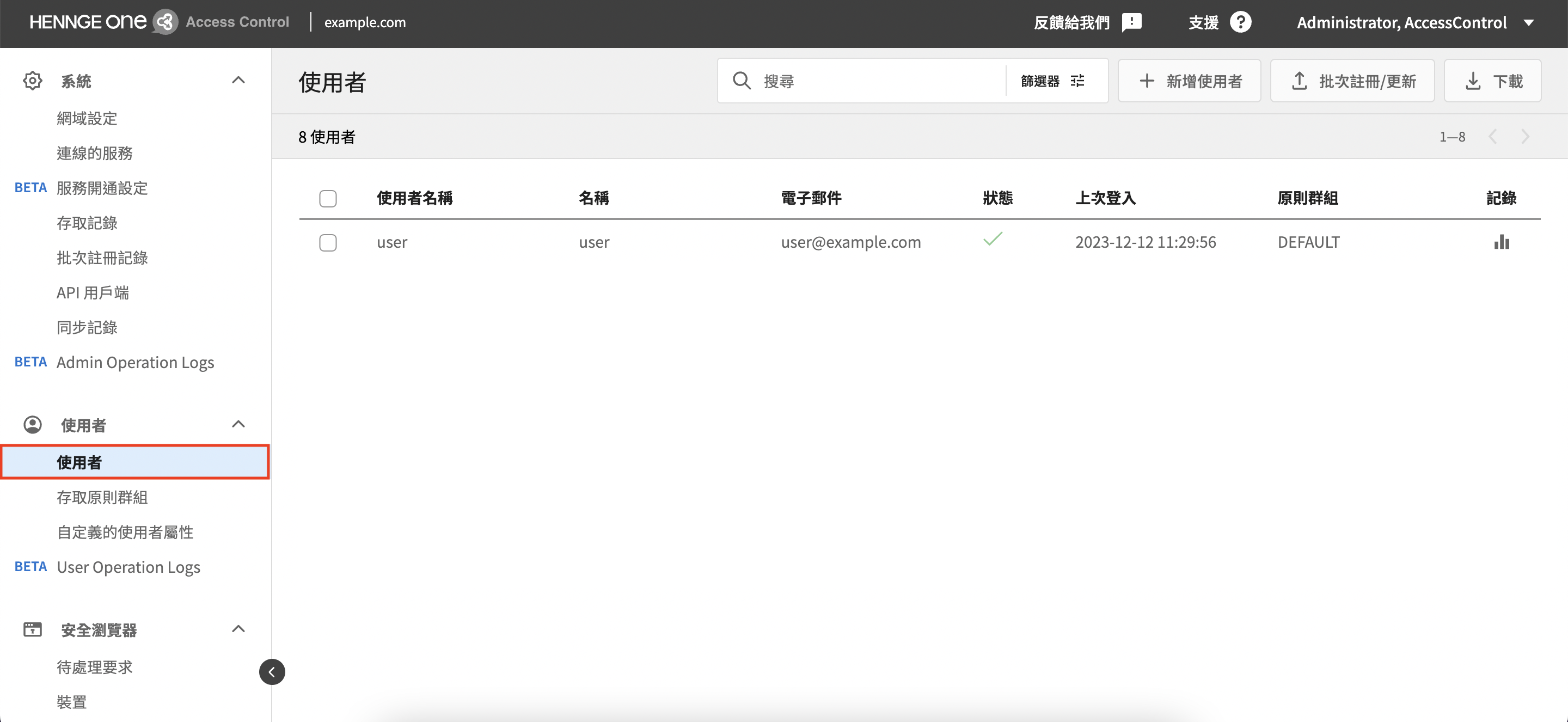Image resolution: width=1568 pixels, height=722 pixels.
Task: Go to next page of users
Action: click(1525, 136)
